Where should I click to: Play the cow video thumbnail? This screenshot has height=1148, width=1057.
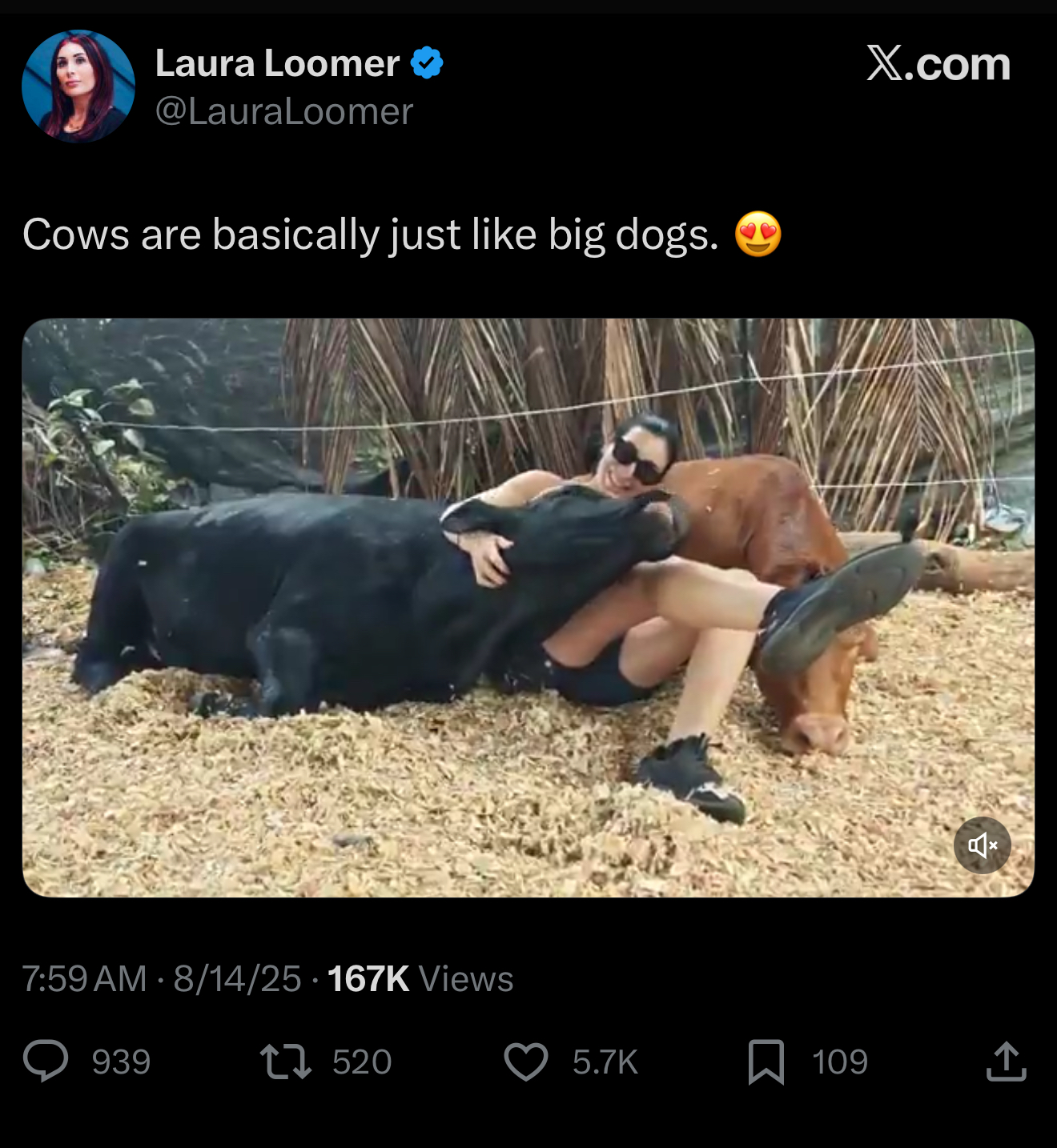(x=528, y=608)
